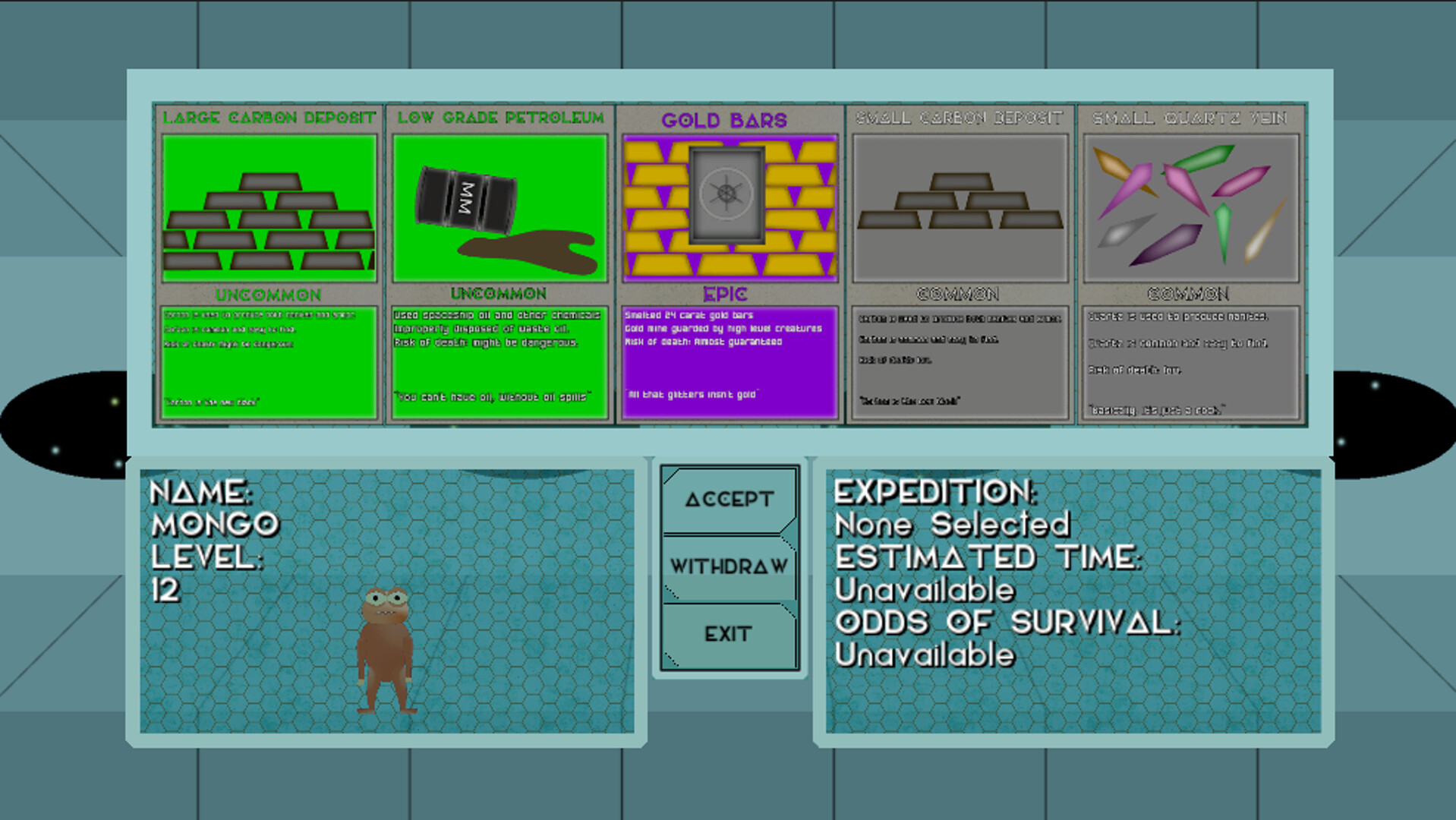Click the oil barrel petroleum picture
This screenshot has height=820, width=1456.
[x=500, y=208]
